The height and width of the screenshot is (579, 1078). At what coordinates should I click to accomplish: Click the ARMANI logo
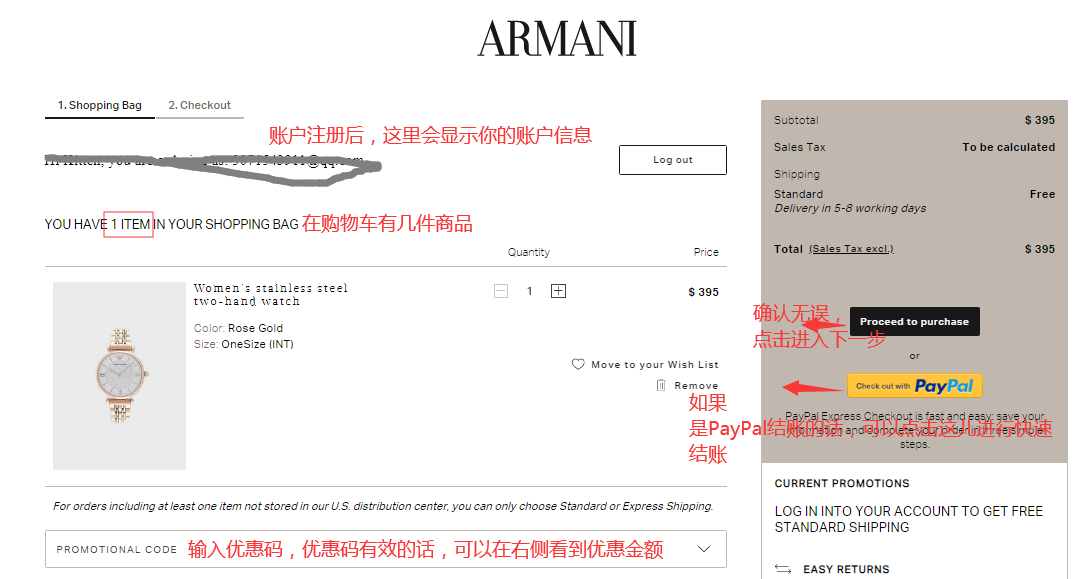click(558, 38)
